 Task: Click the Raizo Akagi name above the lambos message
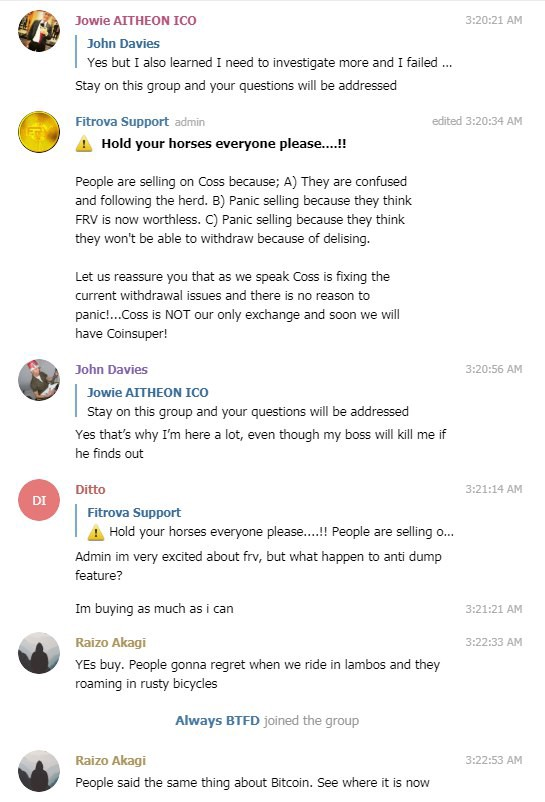(110, 642)
